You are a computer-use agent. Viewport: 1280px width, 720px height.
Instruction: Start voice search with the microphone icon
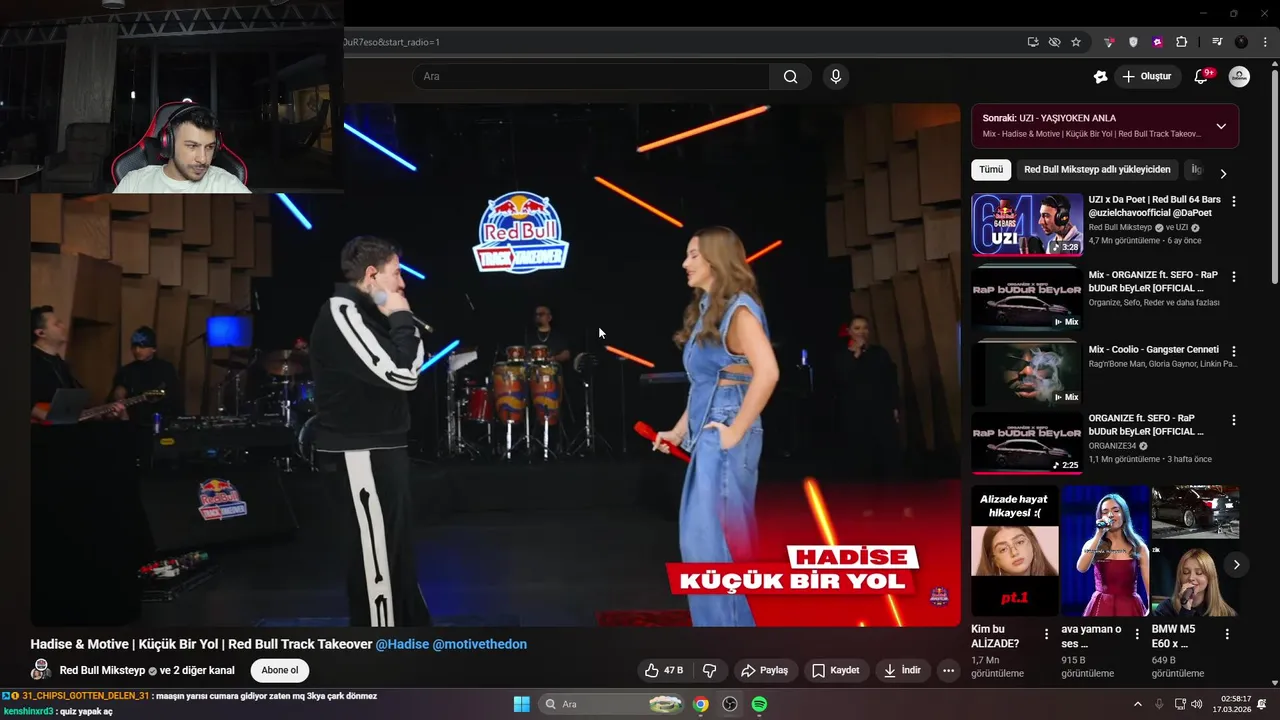[836, 77]
